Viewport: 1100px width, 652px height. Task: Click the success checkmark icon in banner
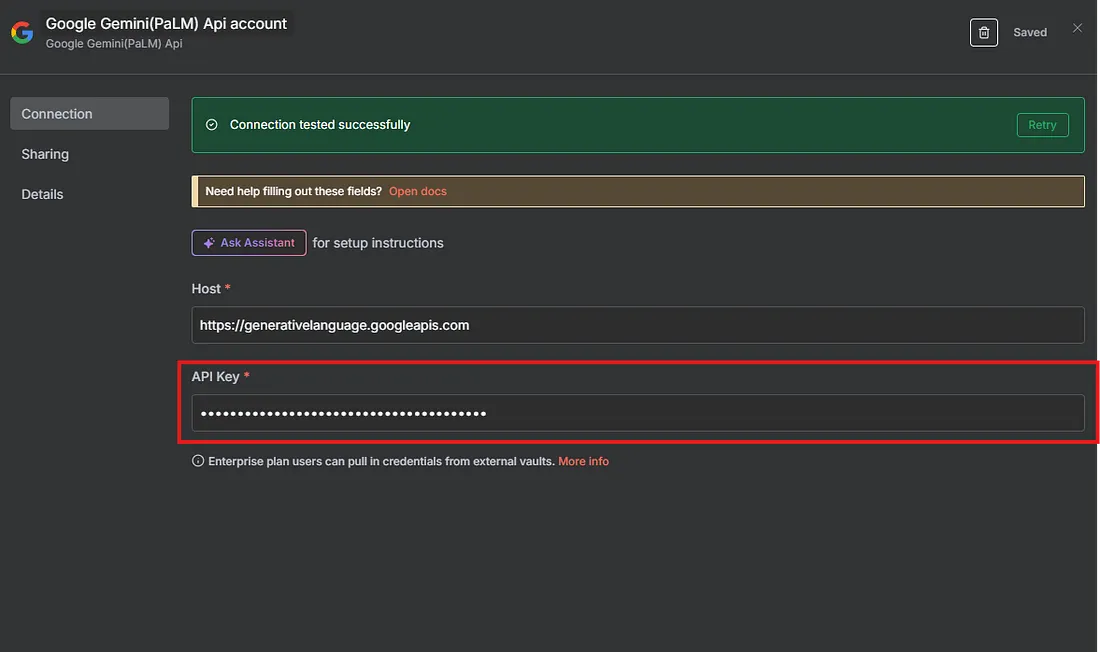[x=211, y=125]
